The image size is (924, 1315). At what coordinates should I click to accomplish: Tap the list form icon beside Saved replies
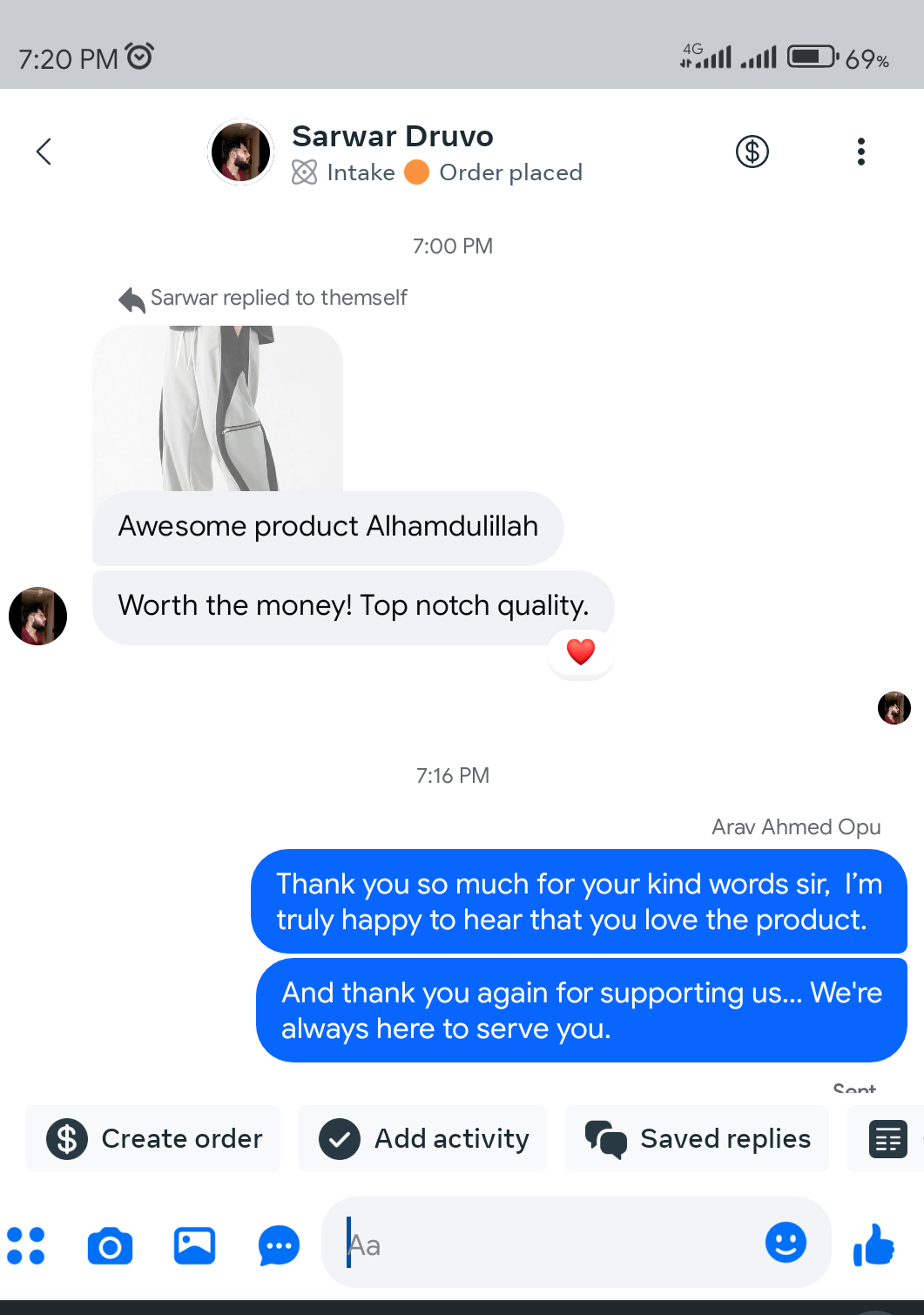887,1139
